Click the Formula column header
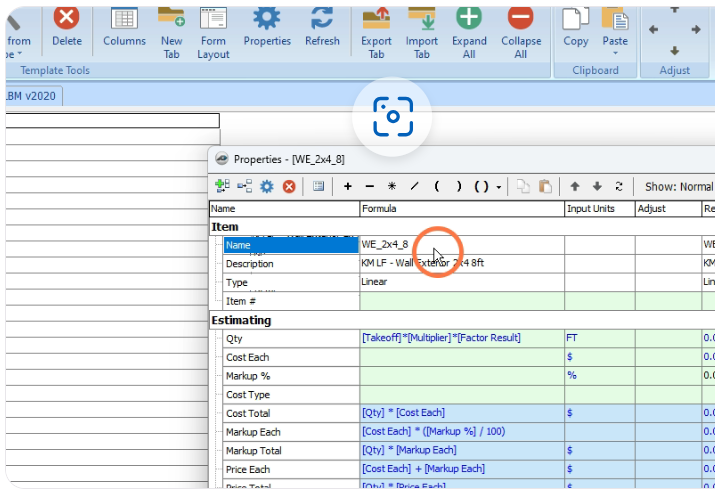This screenshot has height=502, width=715. tap(461, 209)
